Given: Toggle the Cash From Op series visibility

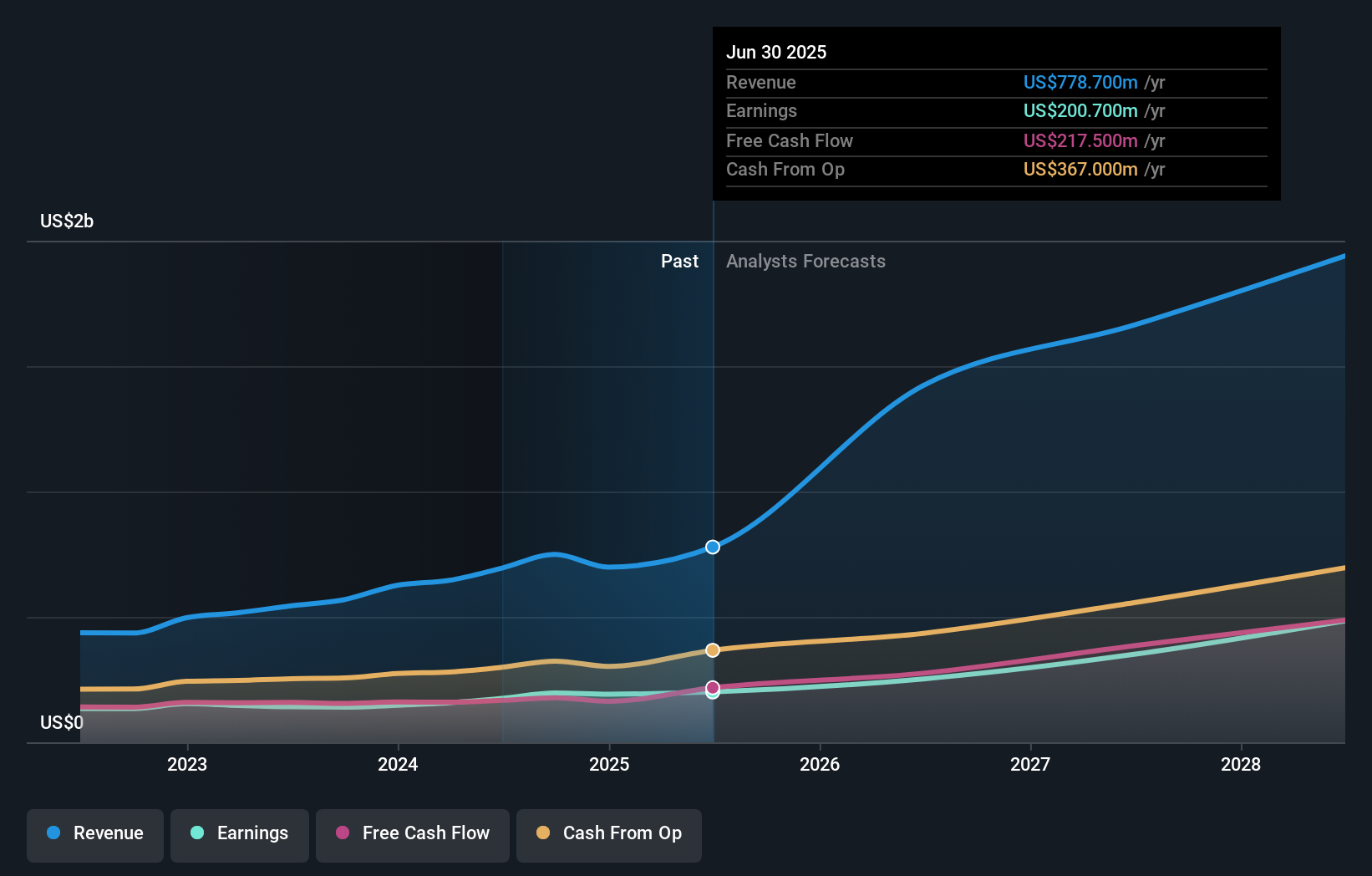Looking at the screenshot, I should pos(608,833).
